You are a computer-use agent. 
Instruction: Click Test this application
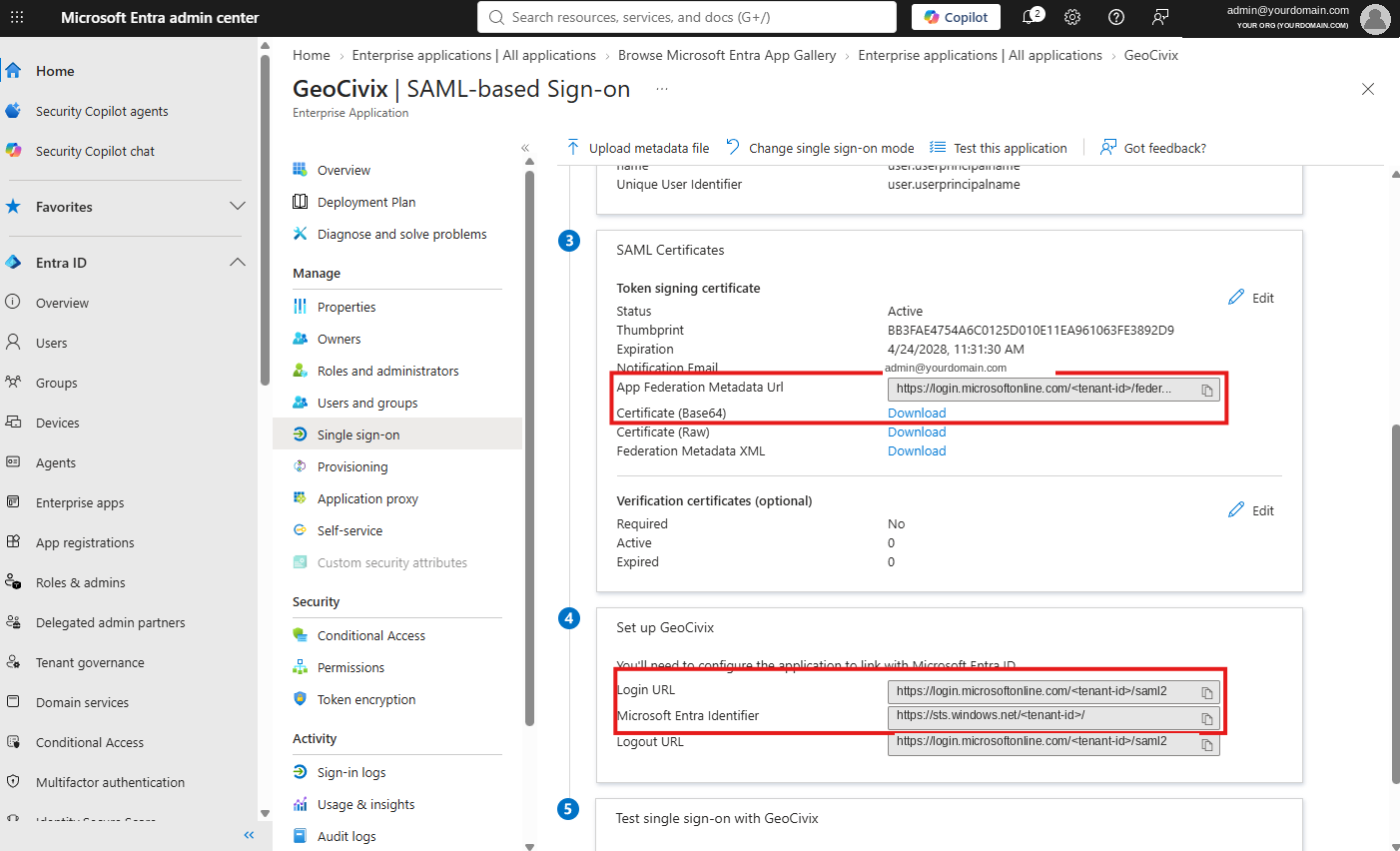[999, 148]
